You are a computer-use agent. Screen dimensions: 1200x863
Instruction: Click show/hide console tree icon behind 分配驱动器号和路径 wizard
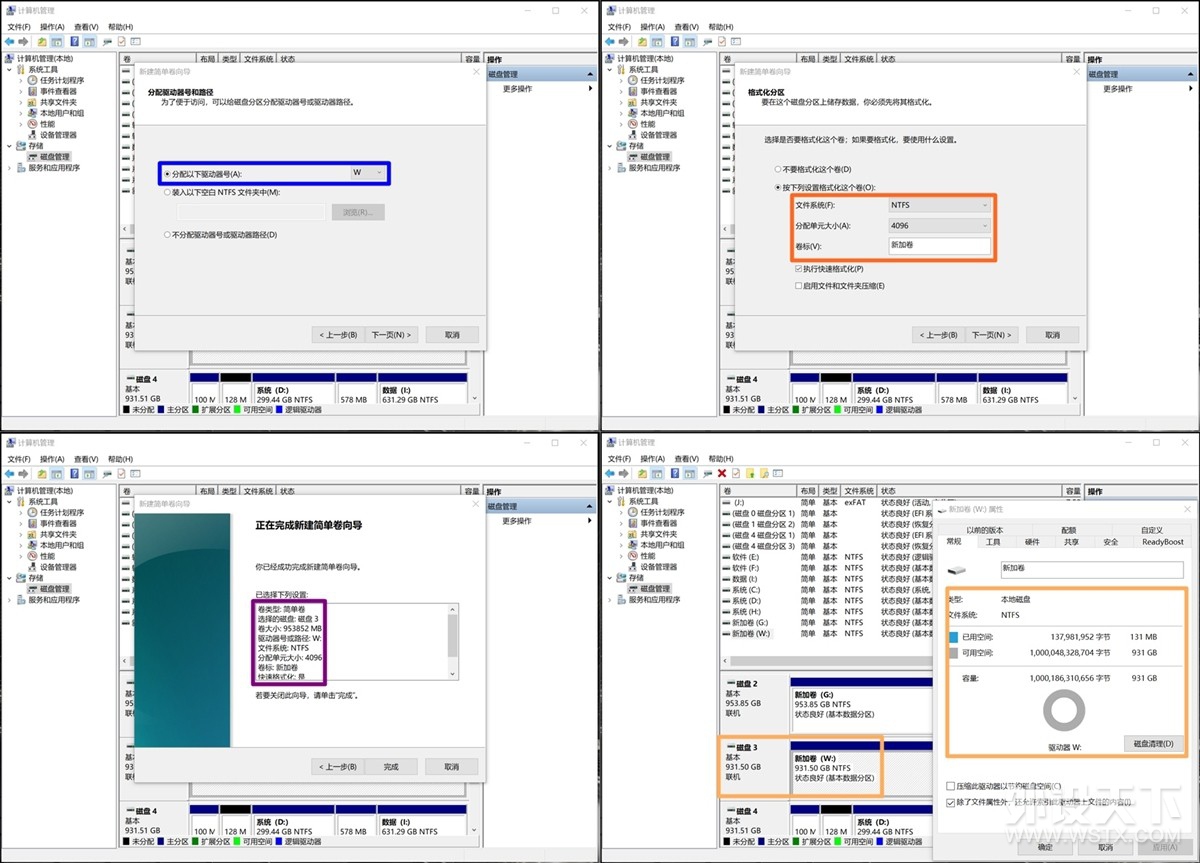click(x=58, y=42)
